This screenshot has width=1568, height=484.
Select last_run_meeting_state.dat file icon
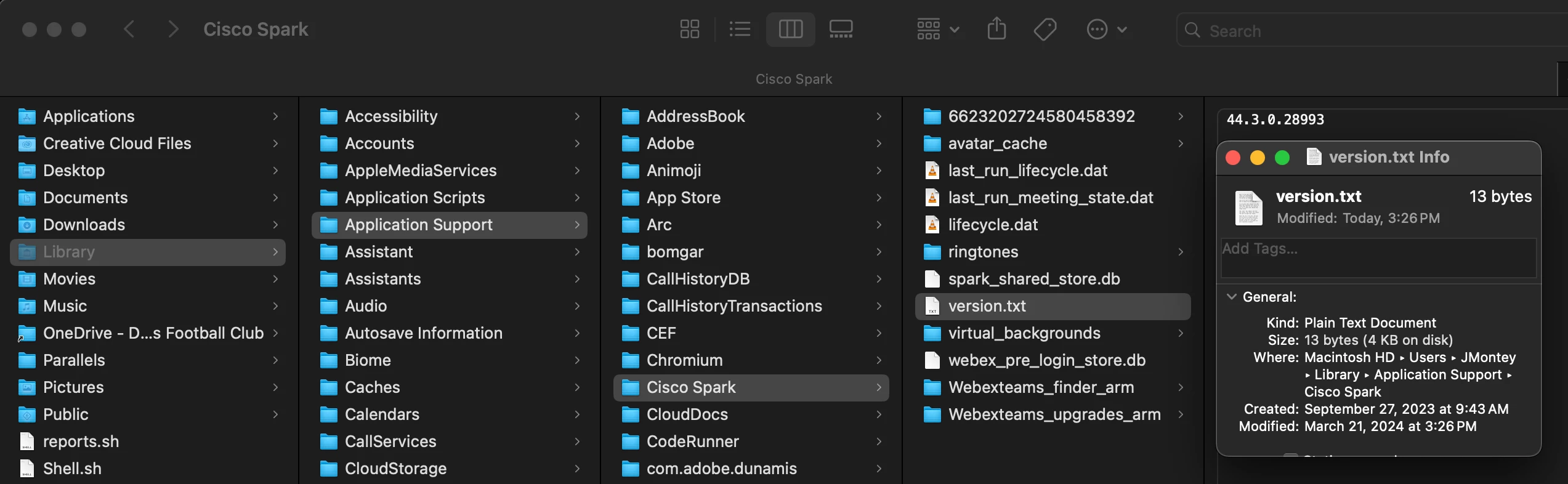(x=932, y=198)
